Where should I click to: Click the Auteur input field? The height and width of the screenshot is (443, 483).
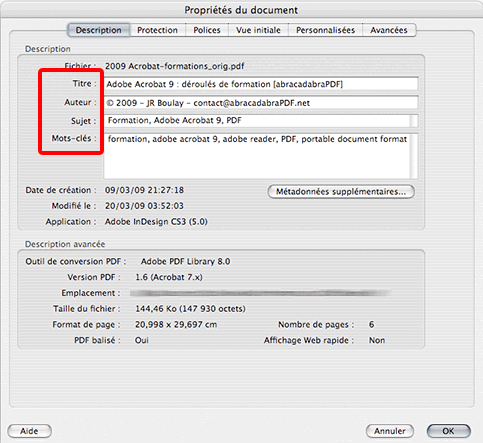261,103
